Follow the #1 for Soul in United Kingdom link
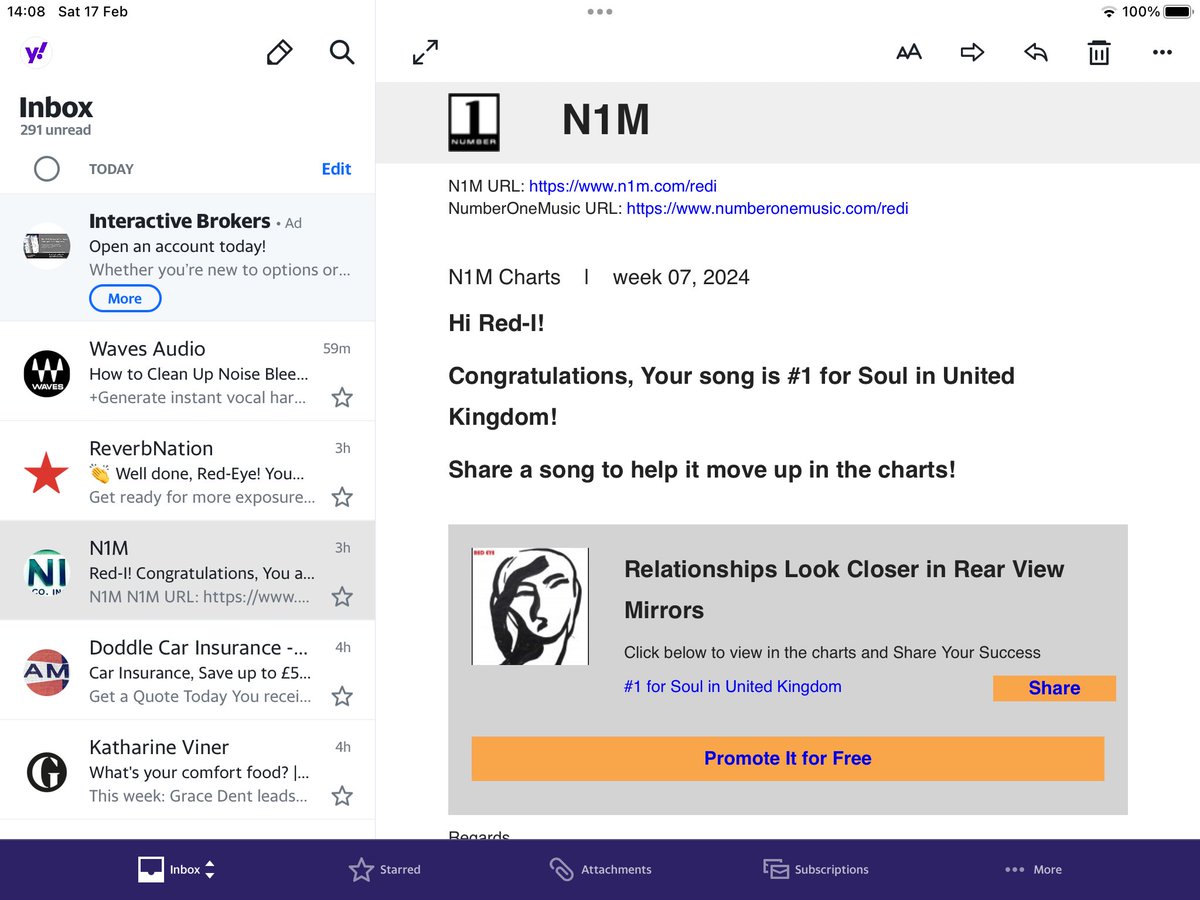 coord(732,687)
